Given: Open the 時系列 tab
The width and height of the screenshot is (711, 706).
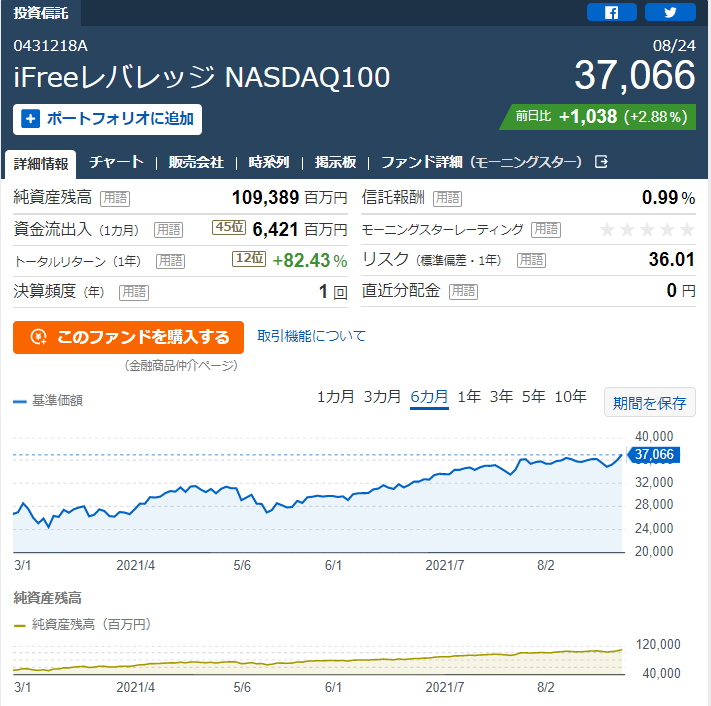Looking at the screenshot, I should (x=269, y=162).
